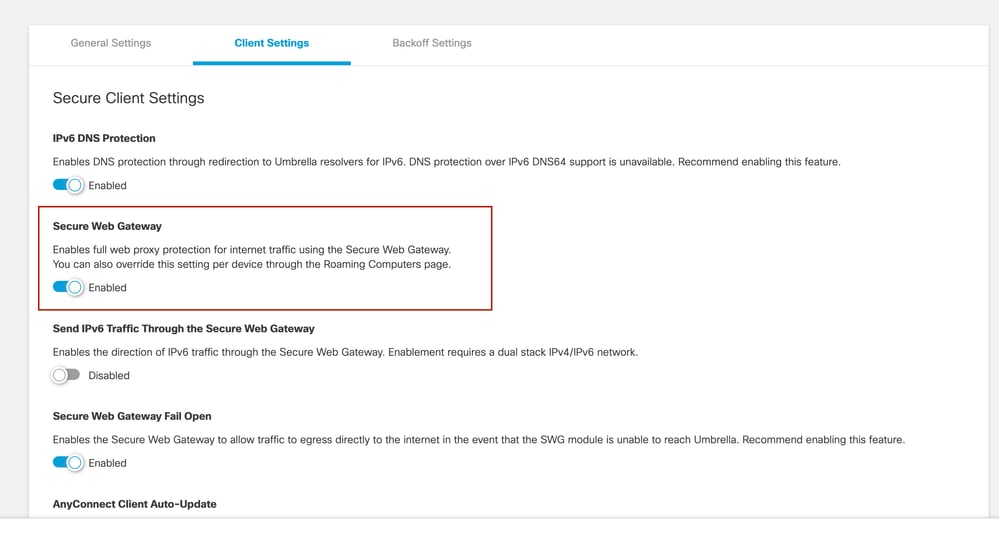
Task: Click 'Enabled' label under IPv6 DNS Protection
Action: (x=107, y=185)
